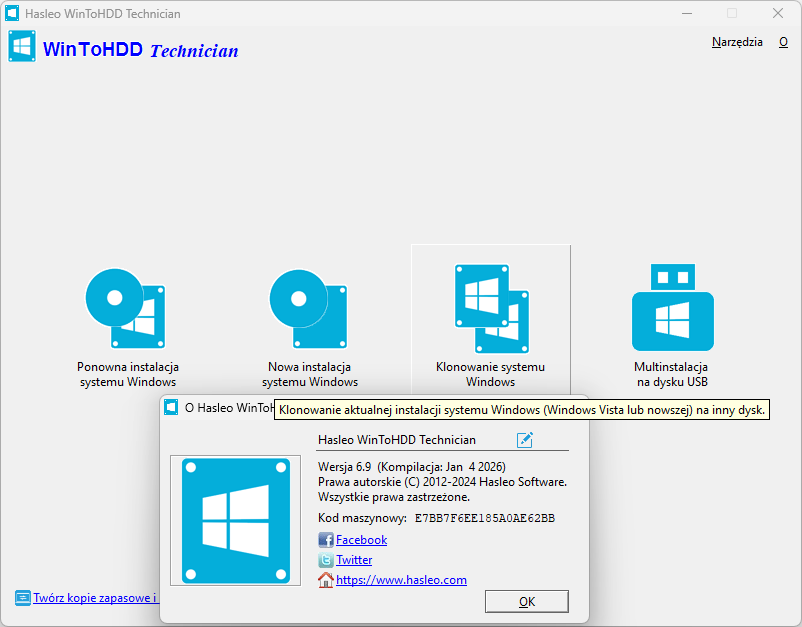Open the Narzędzia menu
Viewport: 802px width, 627px height.
(x=737, y=42)
